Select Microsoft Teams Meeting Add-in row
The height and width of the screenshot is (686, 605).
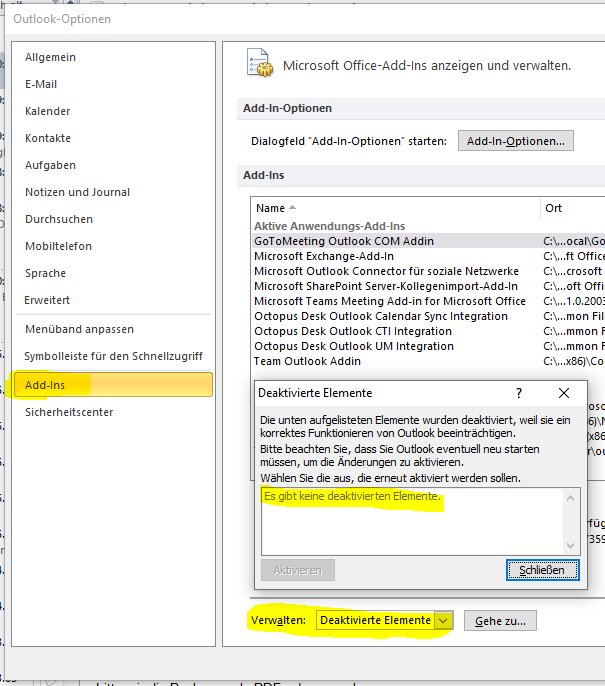click(x=429, y=301)
